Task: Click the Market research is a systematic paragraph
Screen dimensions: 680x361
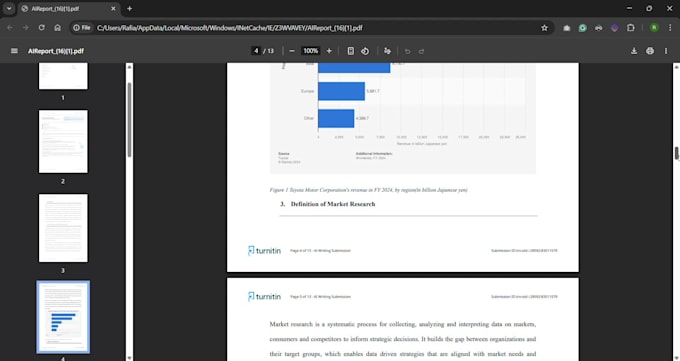Action: (402, 339)
